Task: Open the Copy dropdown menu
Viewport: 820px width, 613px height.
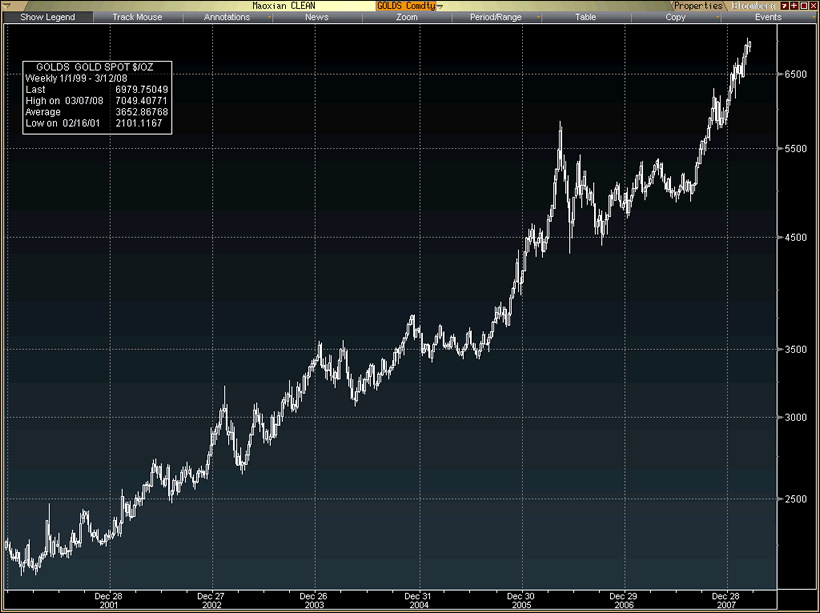Action: point(675,17)
